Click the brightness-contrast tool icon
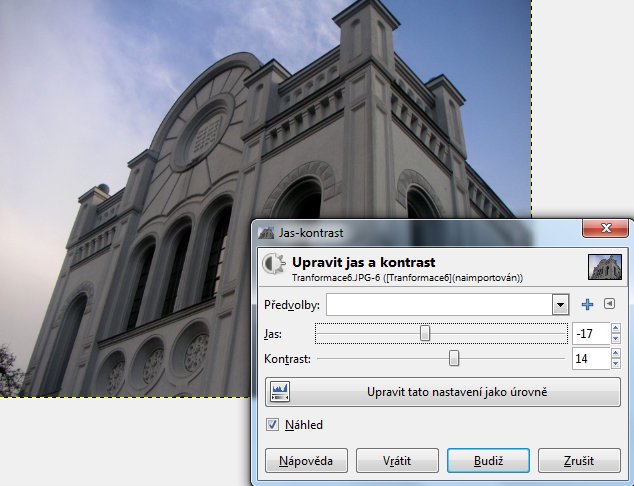Image resolution: width=634 pixels, height=486 pixels. pos(274,264)
